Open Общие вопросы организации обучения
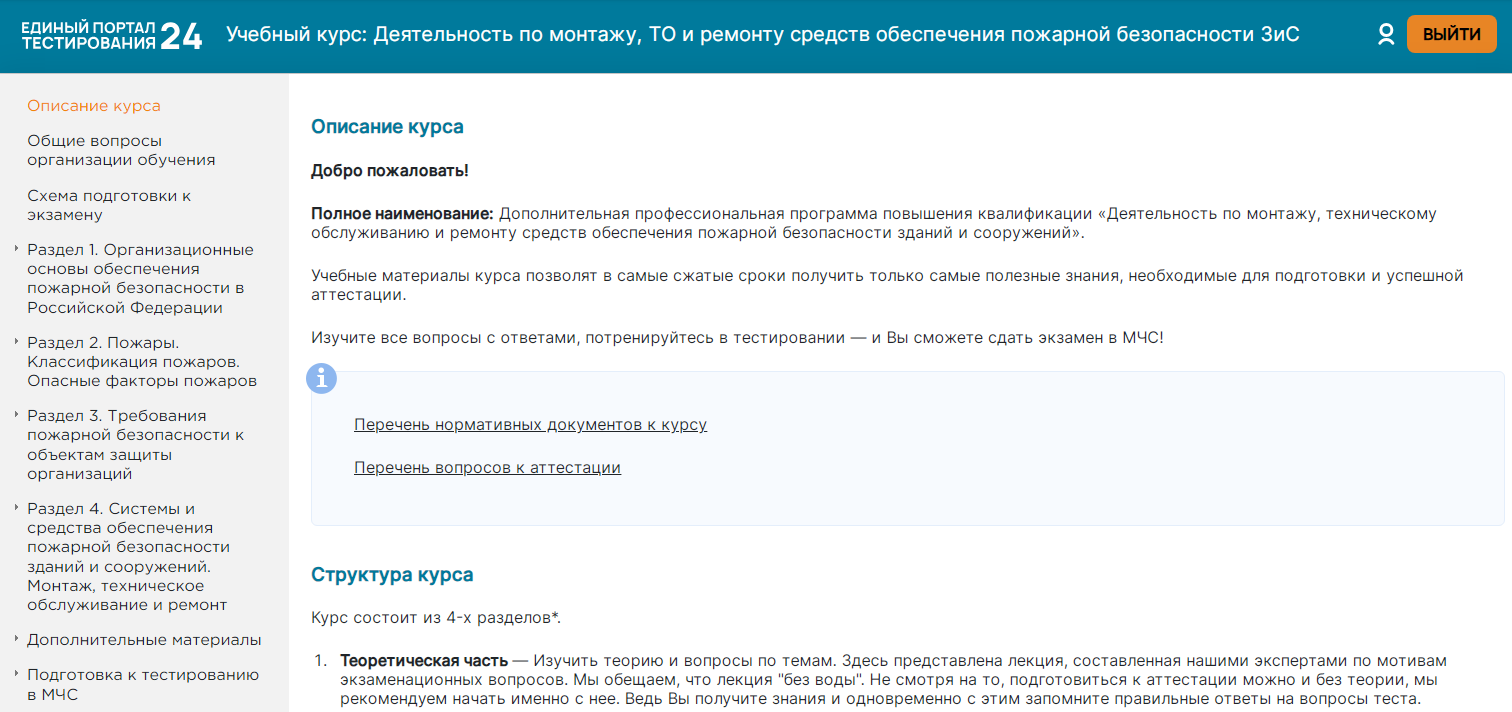Image resolution: width=1512 pixels, height=712 pixels. [x=121, y=150]
